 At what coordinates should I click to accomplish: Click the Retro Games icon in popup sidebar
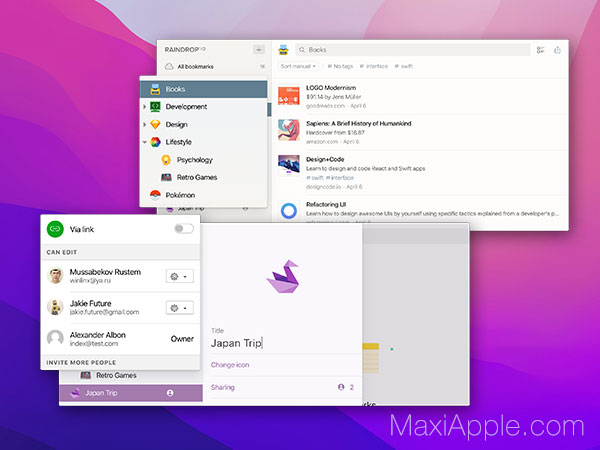[x=166, y=177]
